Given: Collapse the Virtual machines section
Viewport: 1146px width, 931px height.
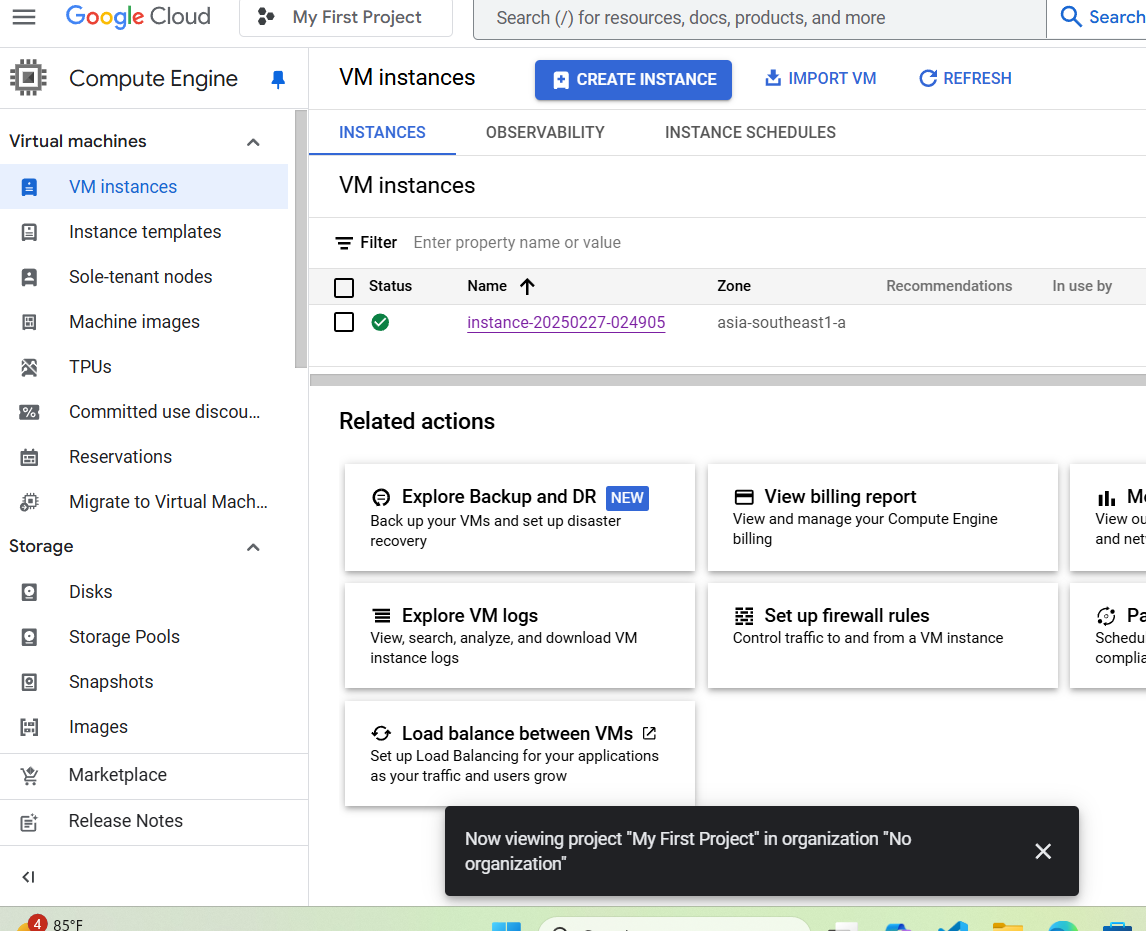Looking at the screenshot, I should point(253,142).
